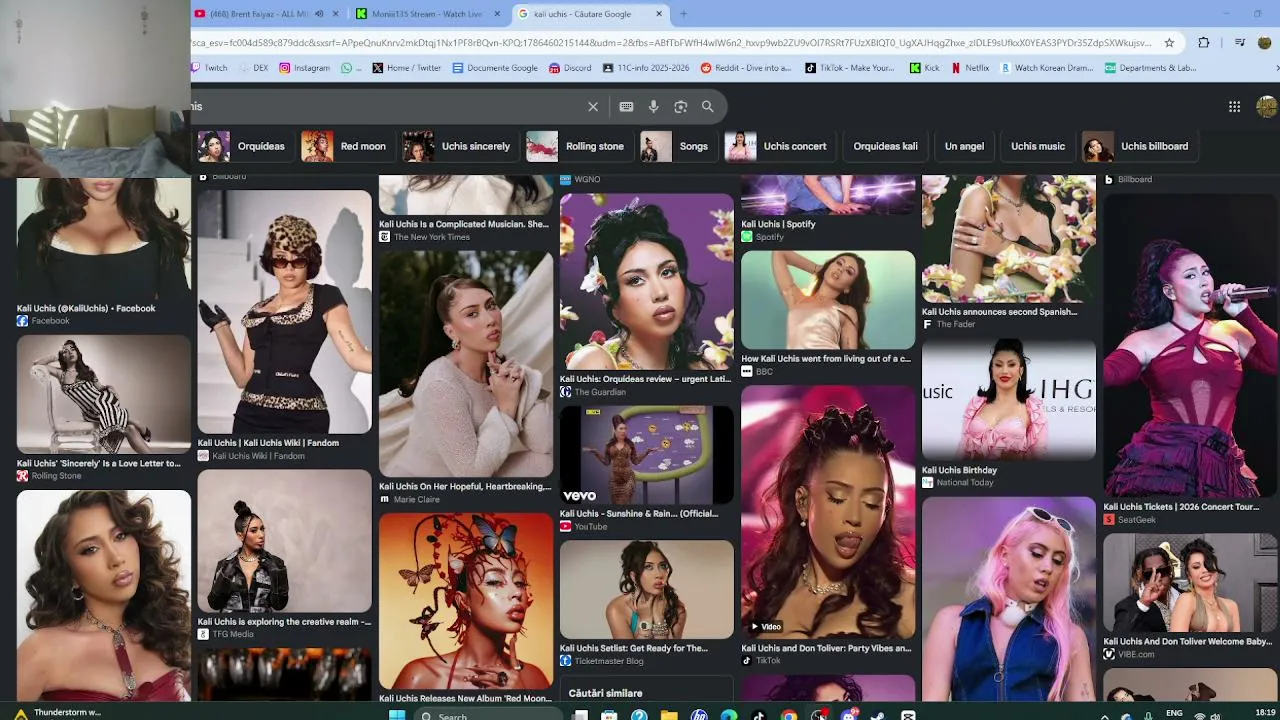
Task: Clear the search box with the X icon
Action: (x=593, y=106)
